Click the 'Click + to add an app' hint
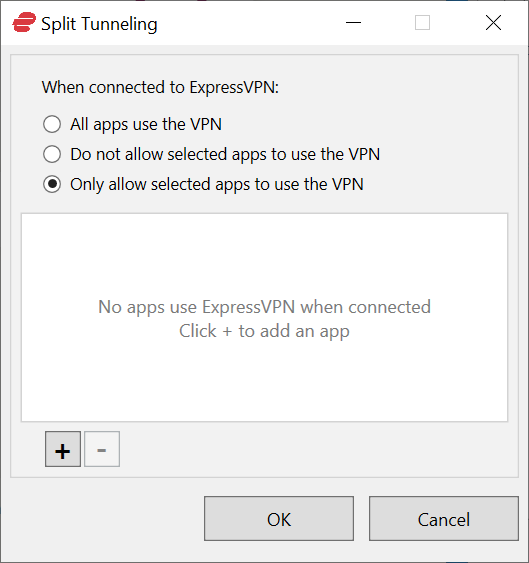This screenshot has width=529, height=563. [264, 331]
